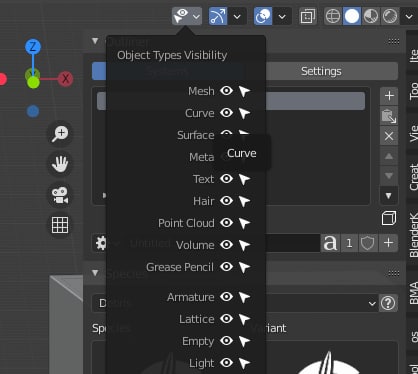Open the list specials dropdown triangle
Screen dimensions: 418x374
tap(389, 196)
